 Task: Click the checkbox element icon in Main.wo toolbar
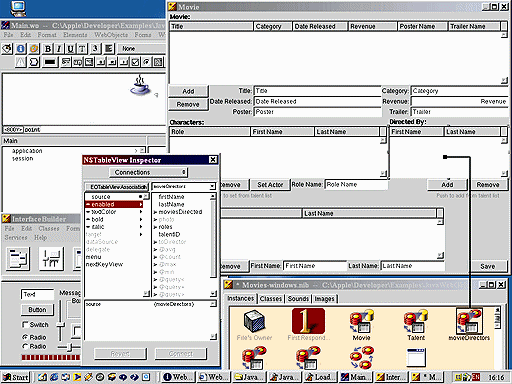[x=135, y=62]
